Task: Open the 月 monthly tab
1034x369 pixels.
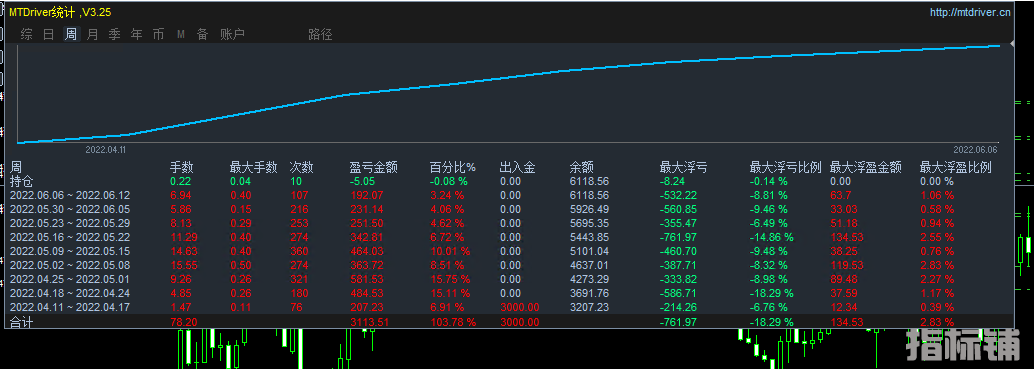Action: (92, 34)
